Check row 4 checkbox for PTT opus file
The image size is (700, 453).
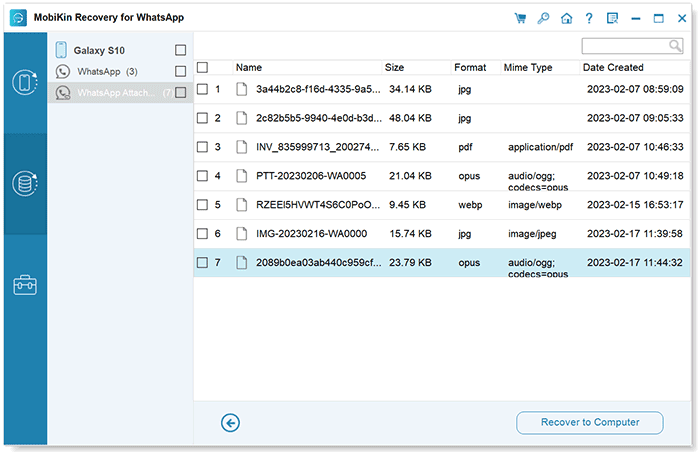coord(203,176)
